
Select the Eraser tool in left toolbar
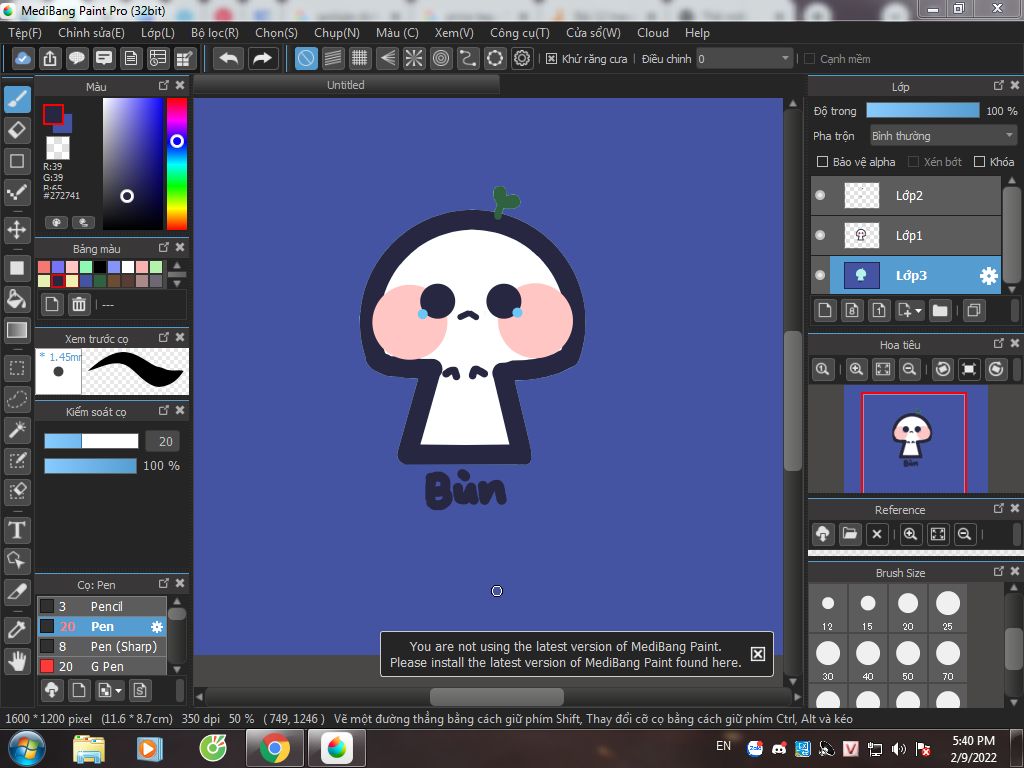click(x=17, y=130)
